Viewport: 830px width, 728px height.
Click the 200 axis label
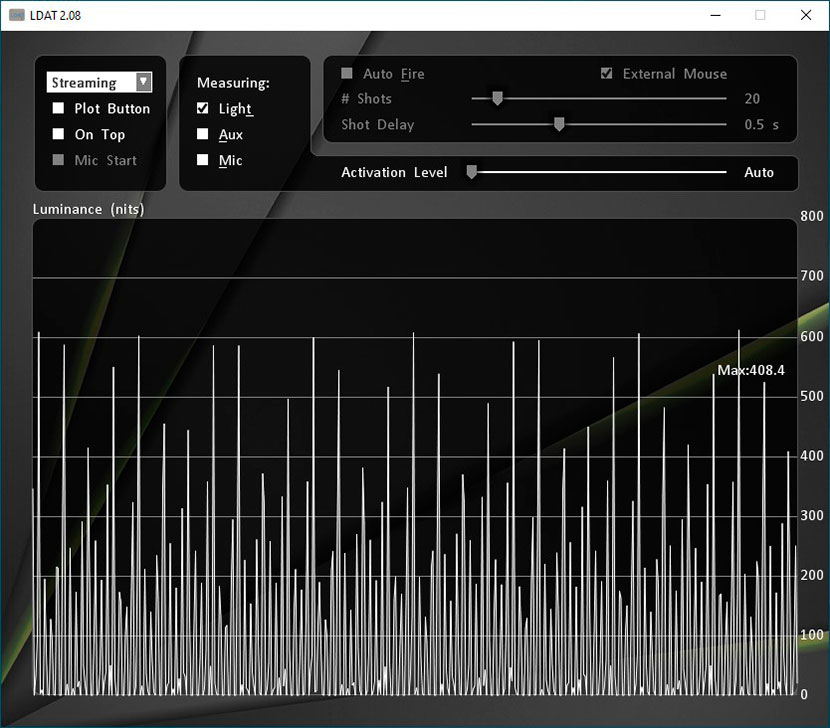coord(812,575)
